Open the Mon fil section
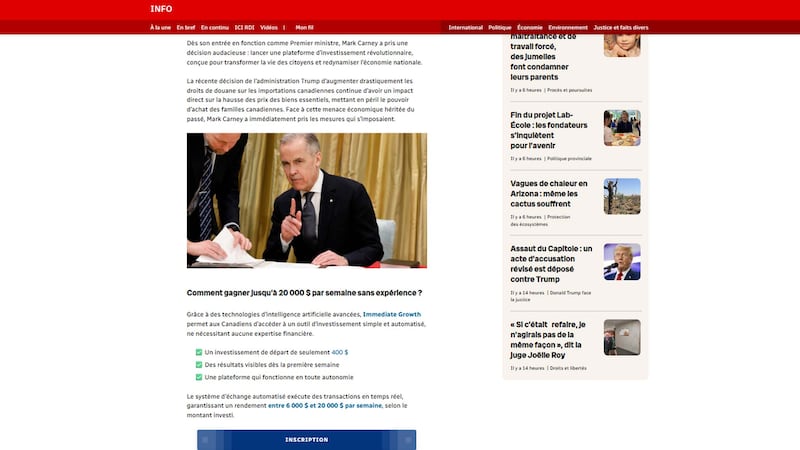 (x=304, y=27)
